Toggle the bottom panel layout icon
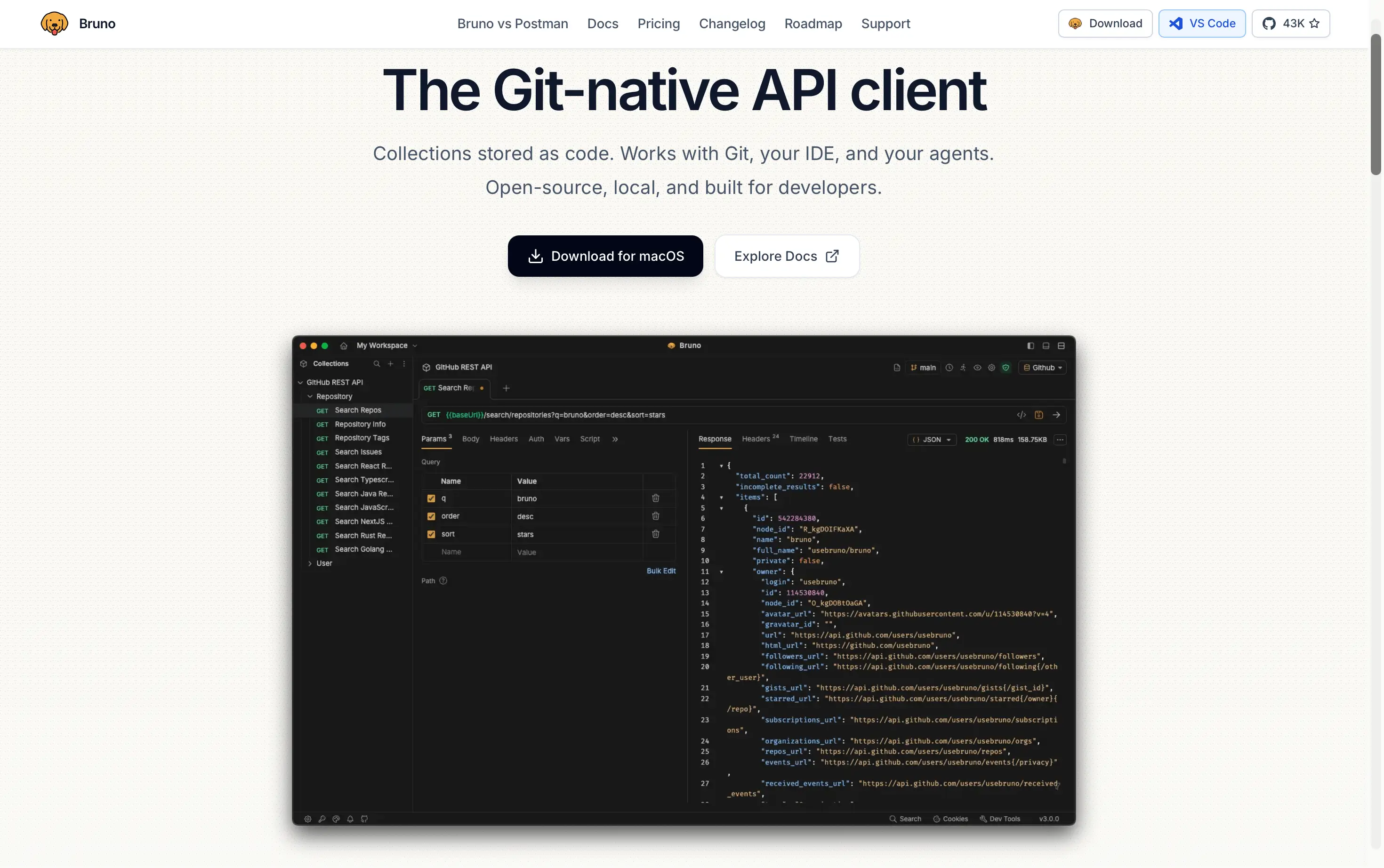The width and height of the screenshot is (1384, 868). pyautogui.click(x=1046, y=346)
